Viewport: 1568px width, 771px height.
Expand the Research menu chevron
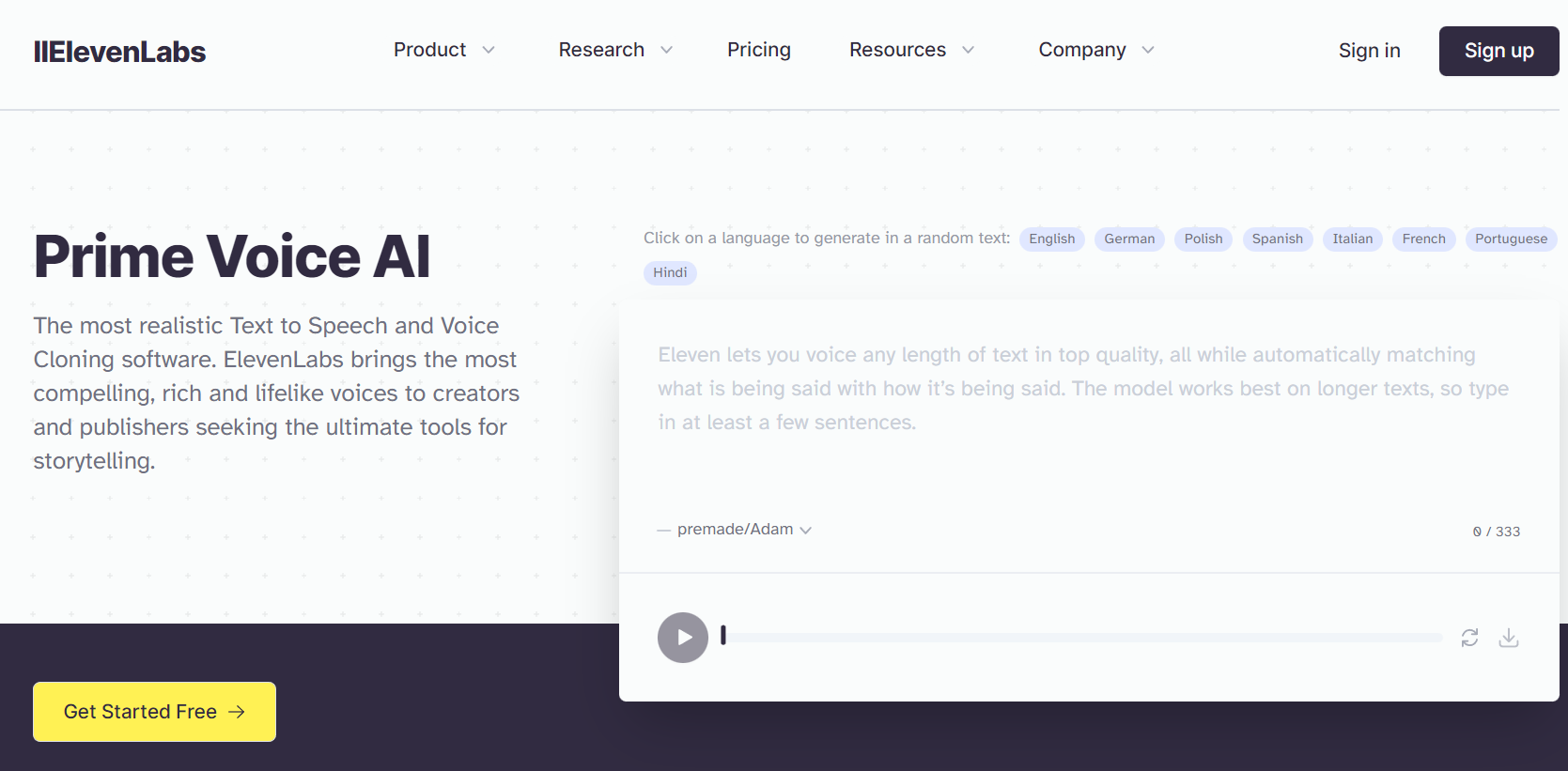(x=667, y=50)
